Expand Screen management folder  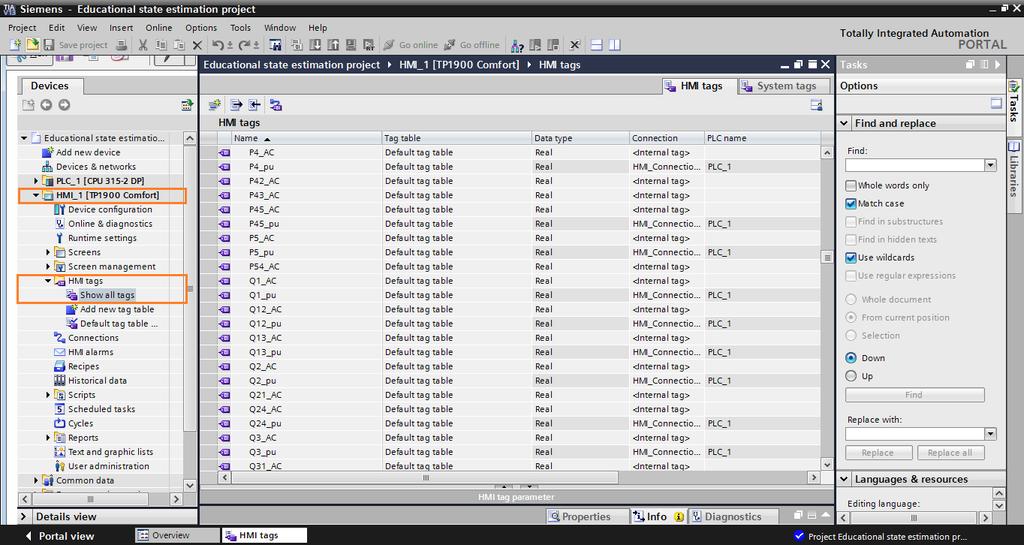pyautogui.click(x=48, y=267)
